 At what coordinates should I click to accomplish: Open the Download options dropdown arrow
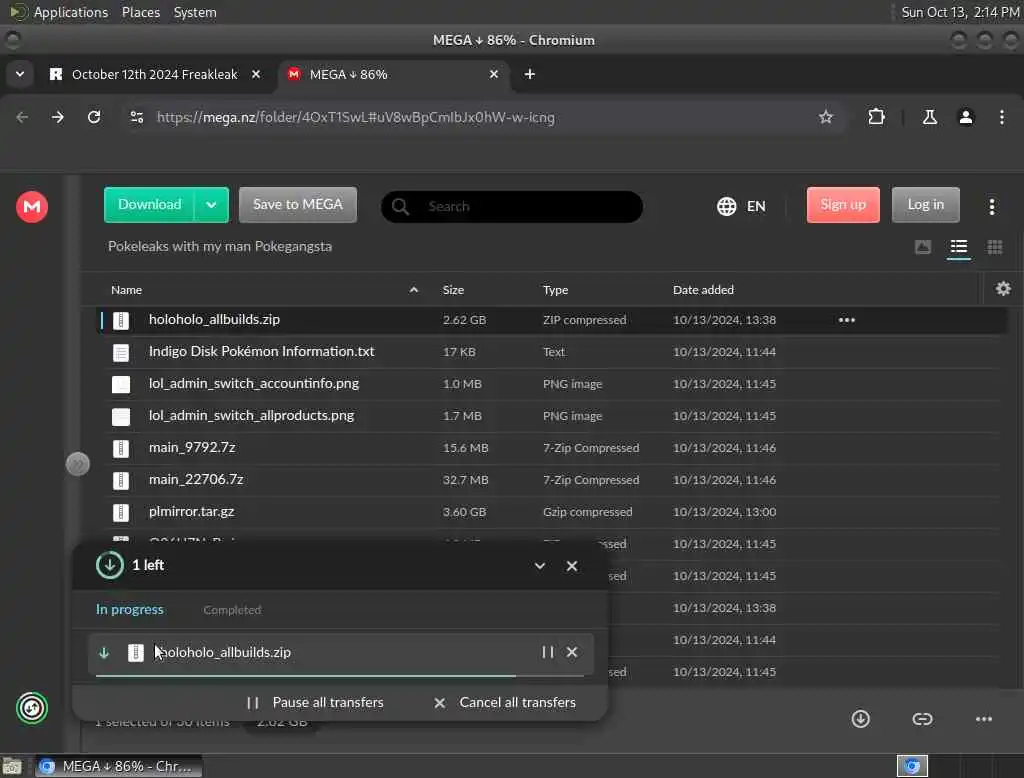click(x=211, y=204)
